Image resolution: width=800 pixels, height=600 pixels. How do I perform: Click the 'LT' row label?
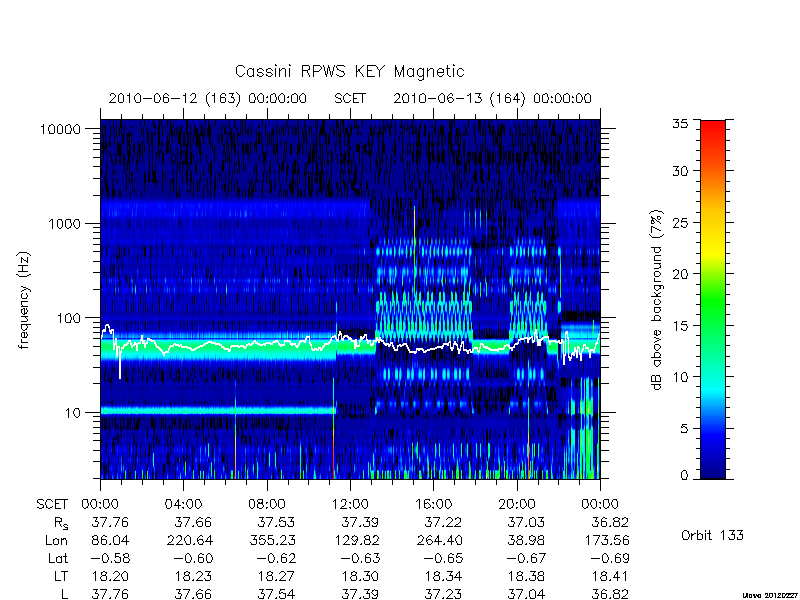coord(61,577)
